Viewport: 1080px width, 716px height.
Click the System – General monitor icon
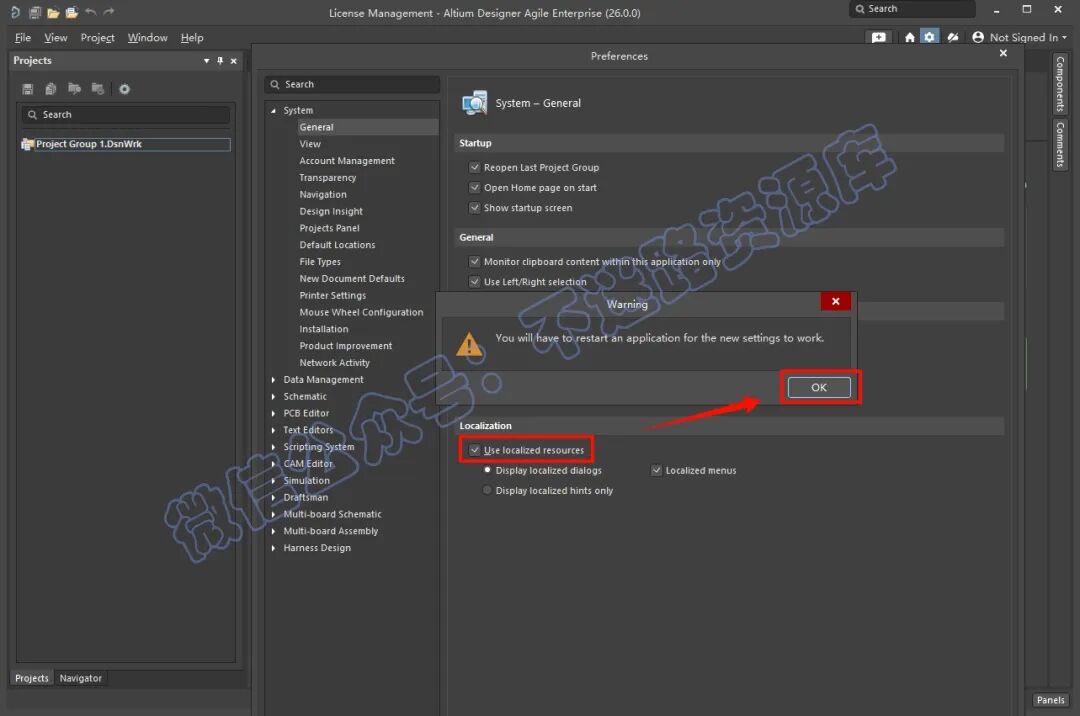[x=475, y=103]
